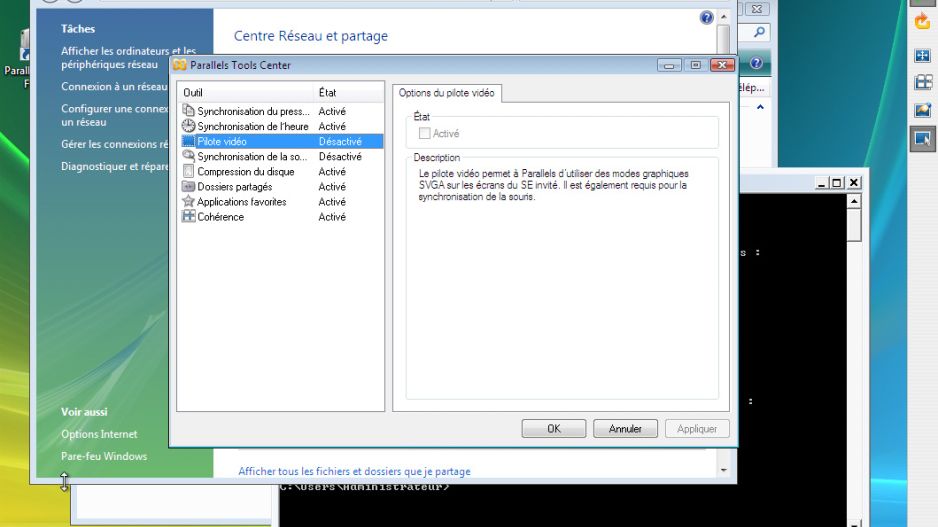The width and height of the screenshot is (938, 527).
Task: Sort list by the État column header
Action: (348, 93)
